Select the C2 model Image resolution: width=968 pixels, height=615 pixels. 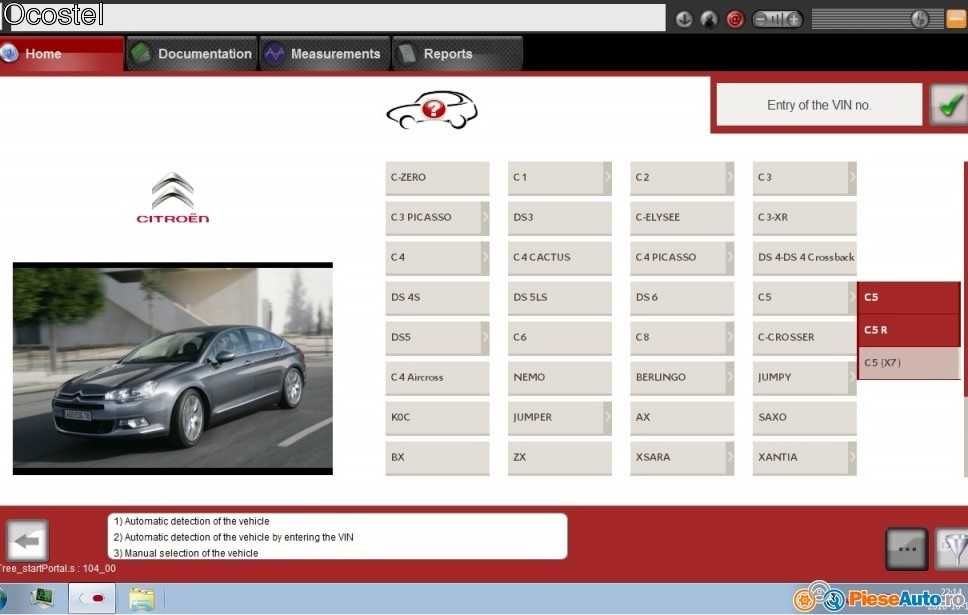pos(677,178)
